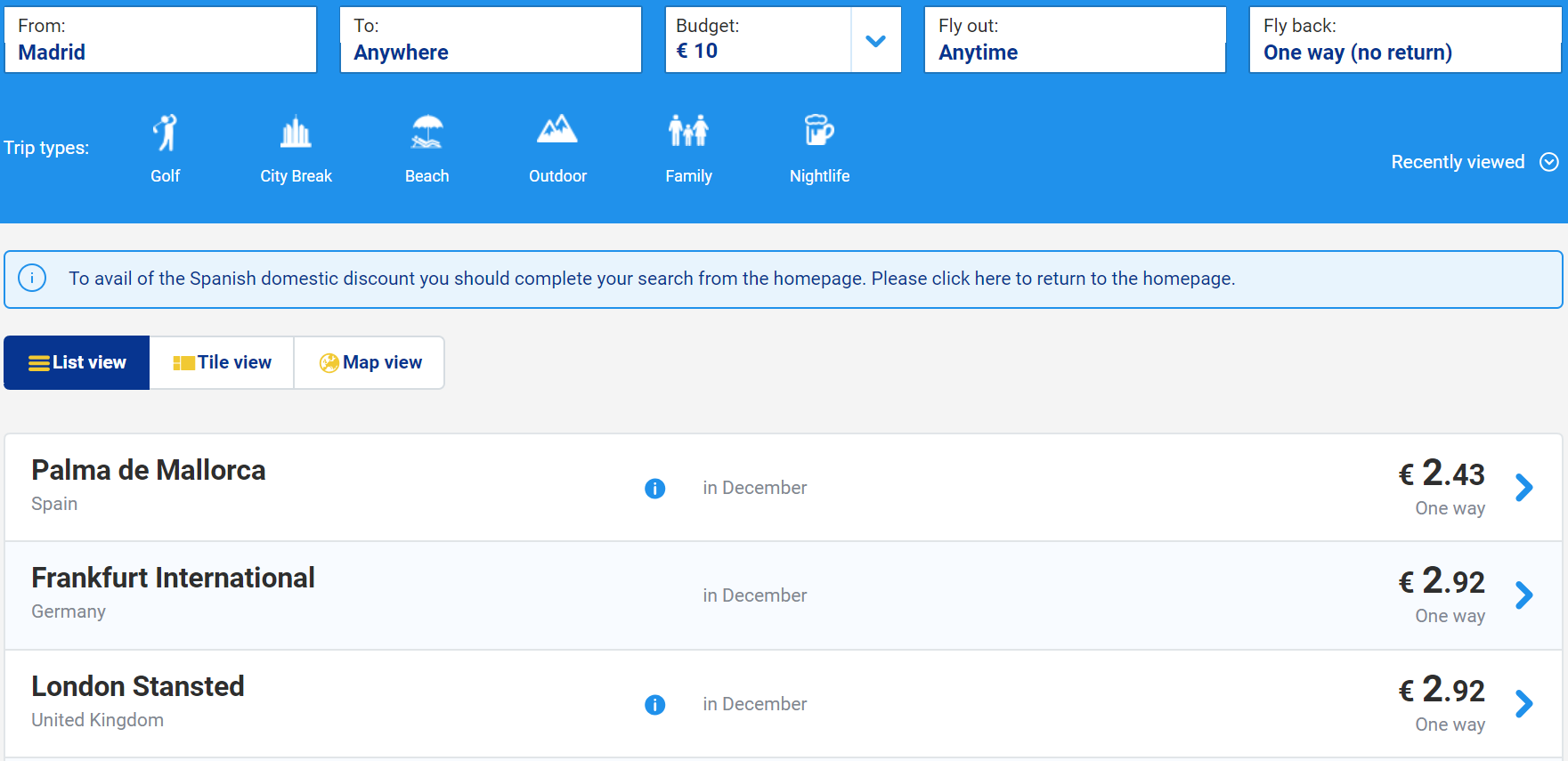Switch to Map view
The image size is (1568, 761).
tap(370, 362)
